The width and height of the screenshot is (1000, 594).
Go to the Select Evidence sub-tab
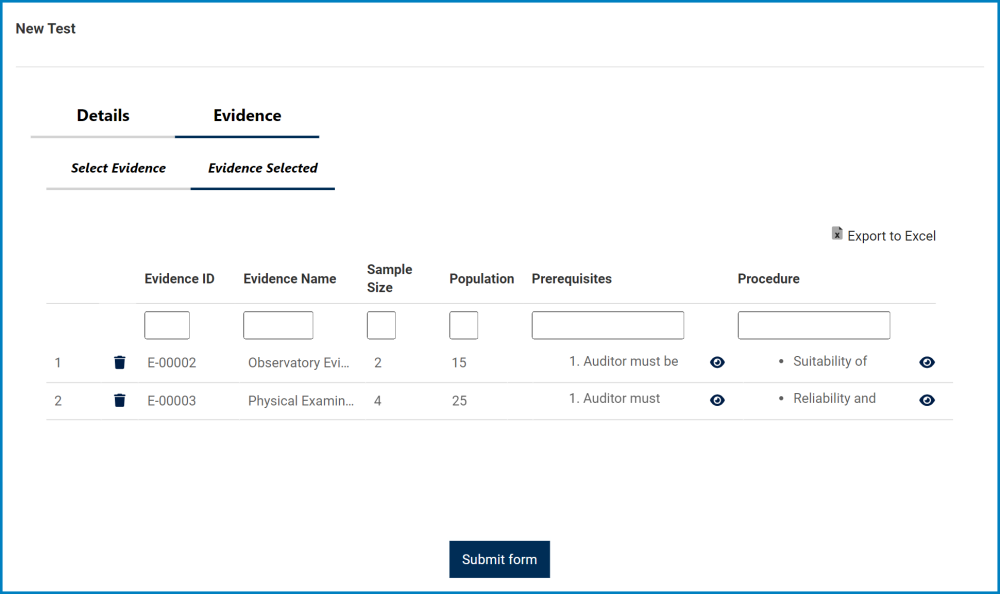click(x=117, y=168)
